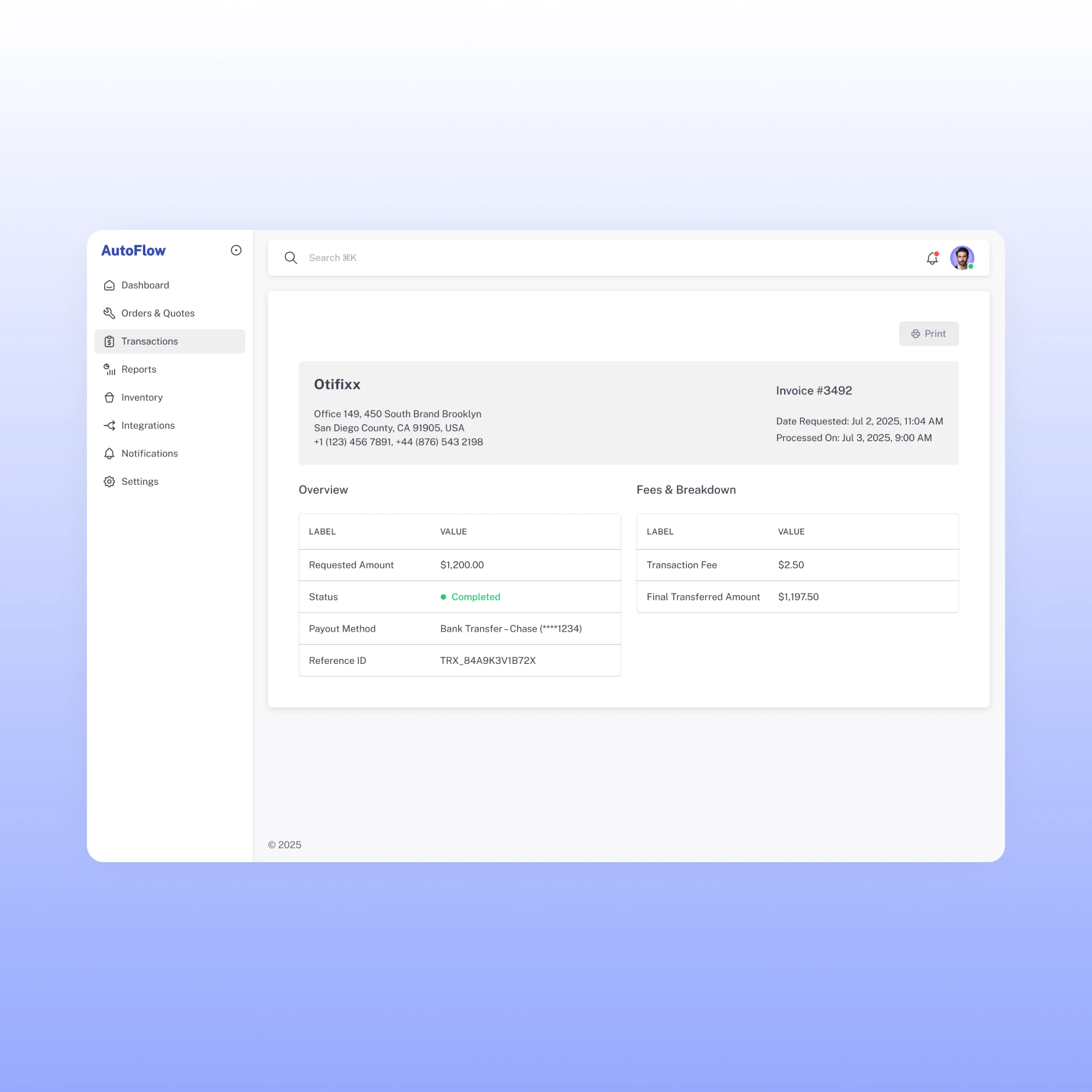
Task: Open the notification bell in top bar
Action: (x=932, y=258)
